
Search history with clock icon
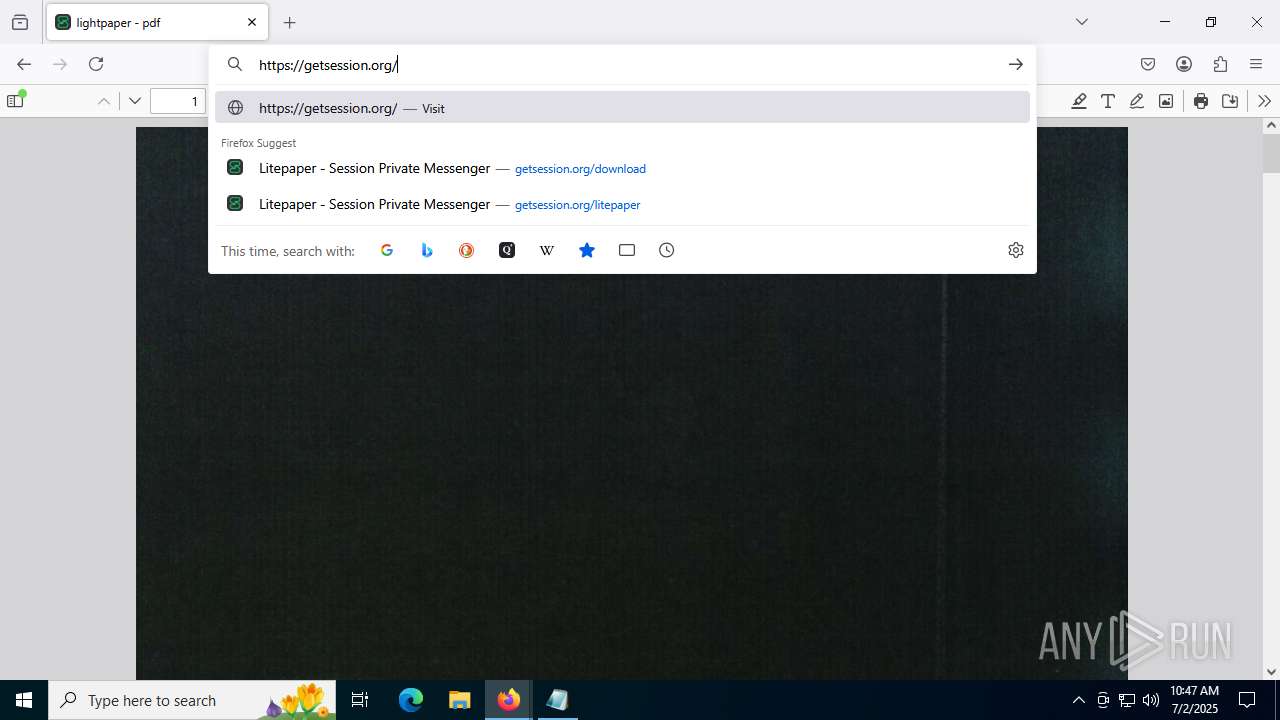(x=667, y=250)
